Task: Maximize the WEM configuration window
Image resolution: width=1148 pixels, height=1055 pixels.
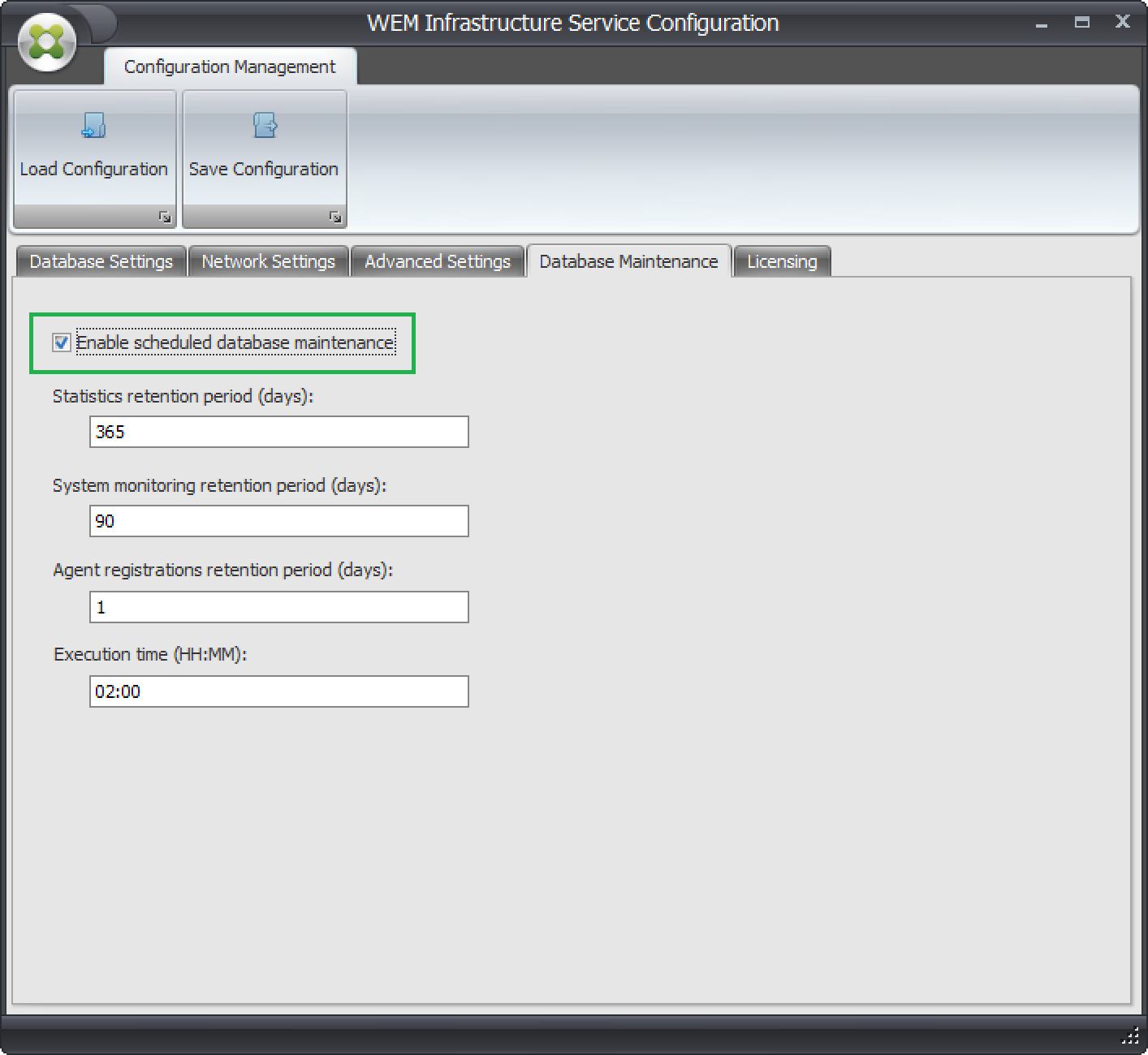Action: (x=1081, y=23)
